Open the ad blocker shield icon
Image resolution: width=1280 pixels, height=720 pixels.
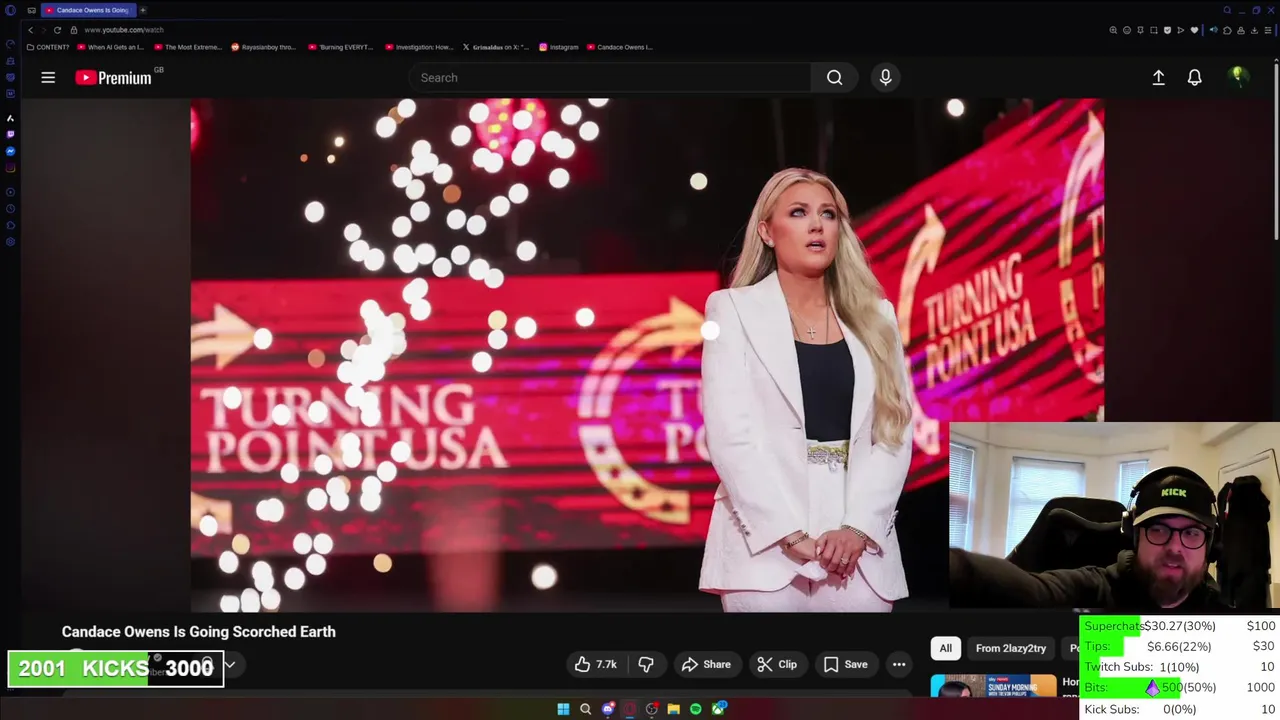tap(1167, 30)
